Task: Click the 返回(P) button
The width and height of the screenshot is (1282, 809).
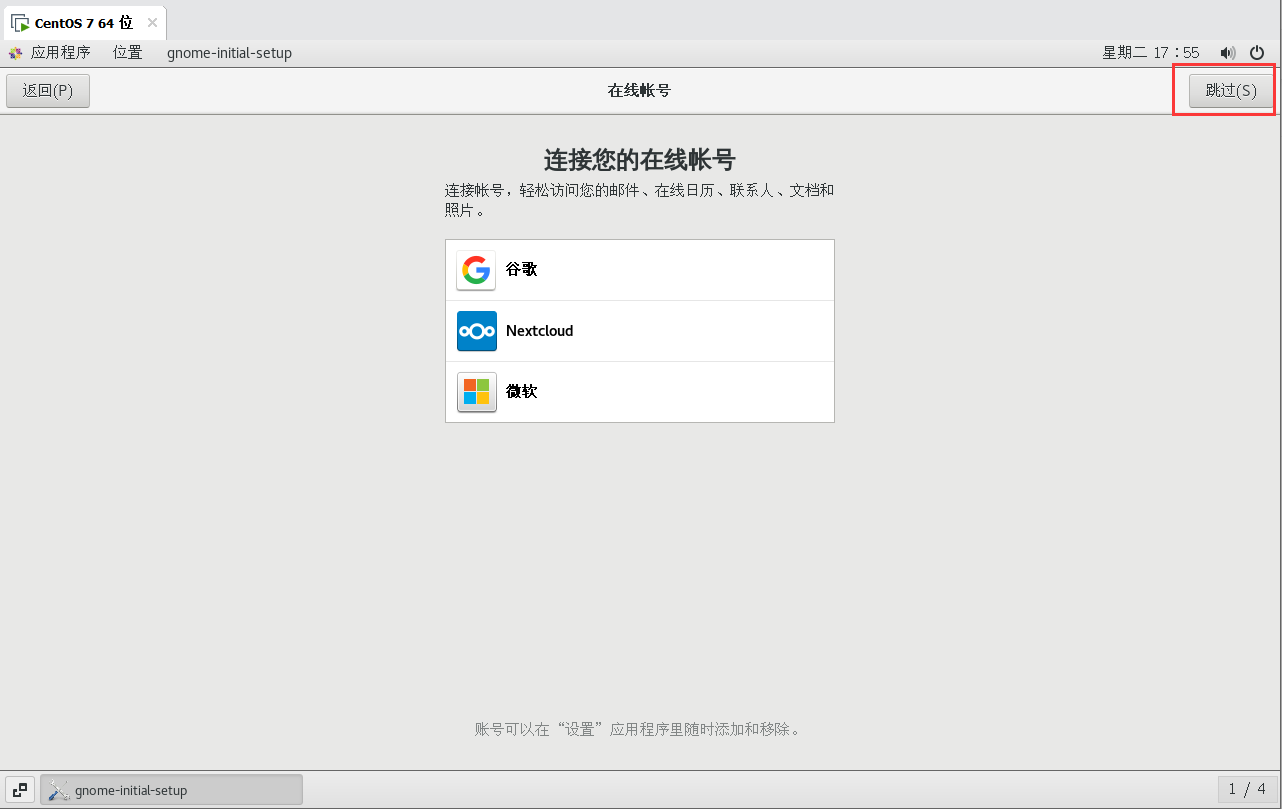Action: (x=48, y=90)
